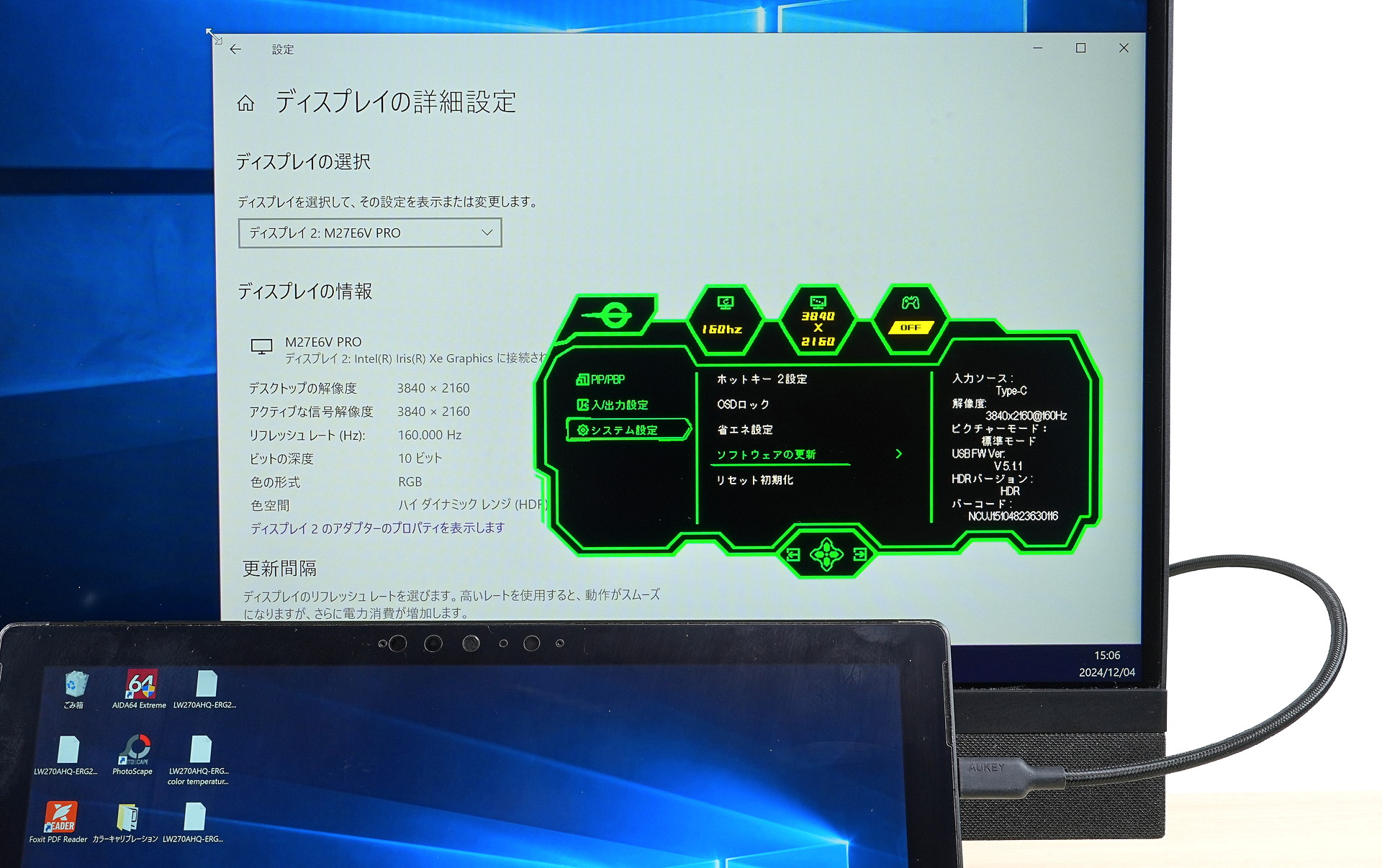Click the M27E6V PRO monitor icon
This screenshot has width=1382, height=868.
click(261, 347)
